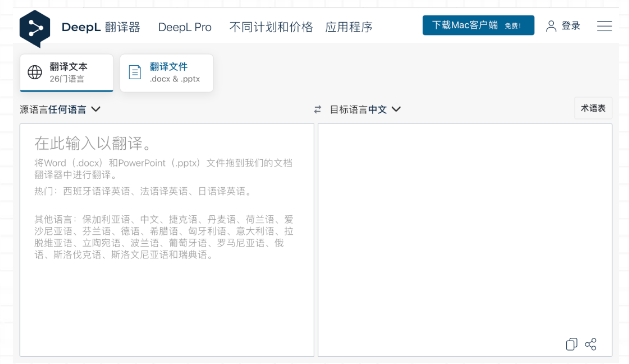Viewport: 629px width, 364px height.
Task: Click the 下载Mac客户端 button
Action: click(478, 25)
